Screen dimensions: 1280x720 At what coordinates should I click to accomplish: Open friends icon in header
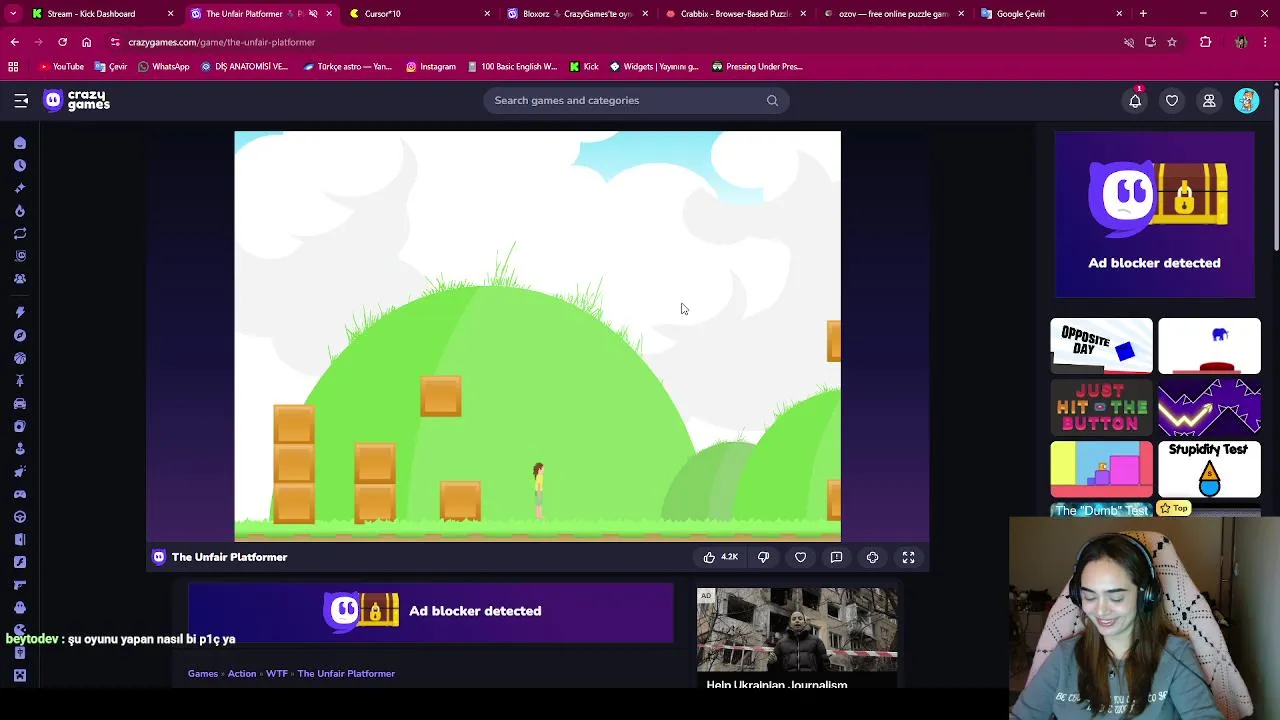click(1209, 100)
